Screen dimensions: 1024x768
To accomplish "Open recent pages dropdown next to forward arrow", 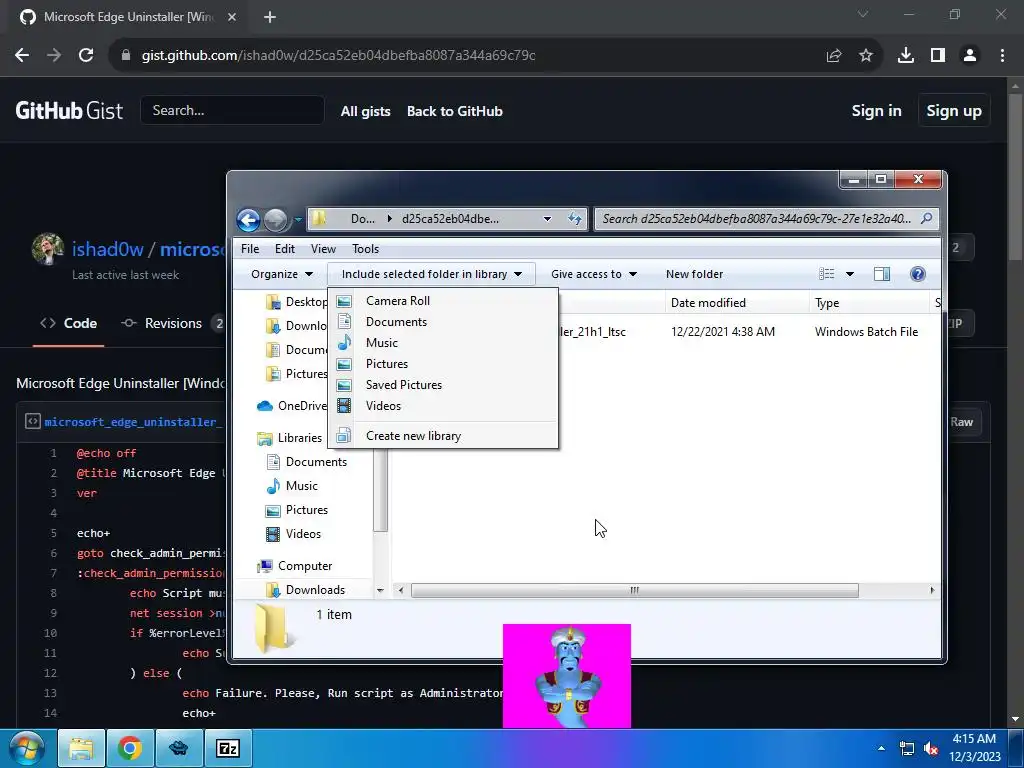I will (x=298, y=219).
